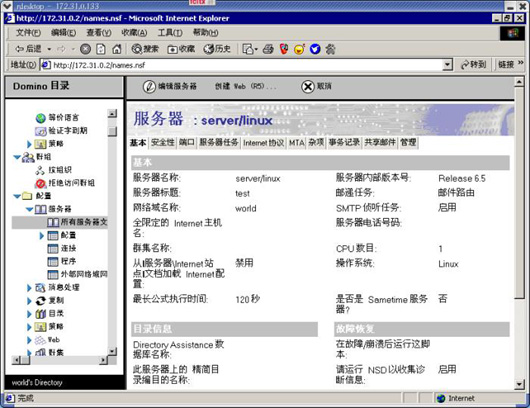
Task: Expand the Web tree node
Action: pos(29,340)
